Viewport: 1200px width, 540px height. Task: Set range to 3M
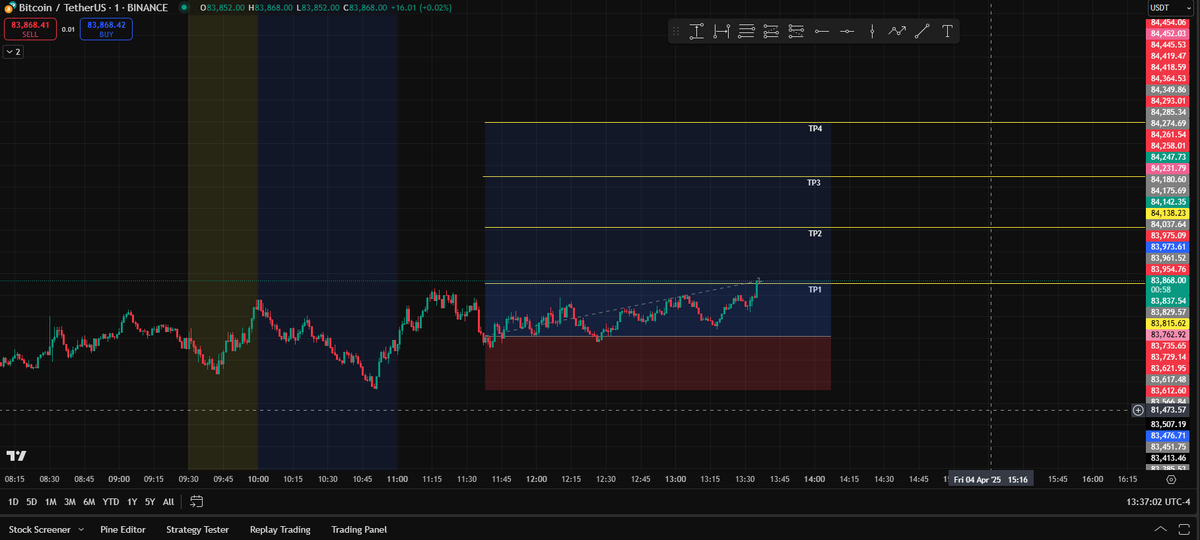coord(70,501)
